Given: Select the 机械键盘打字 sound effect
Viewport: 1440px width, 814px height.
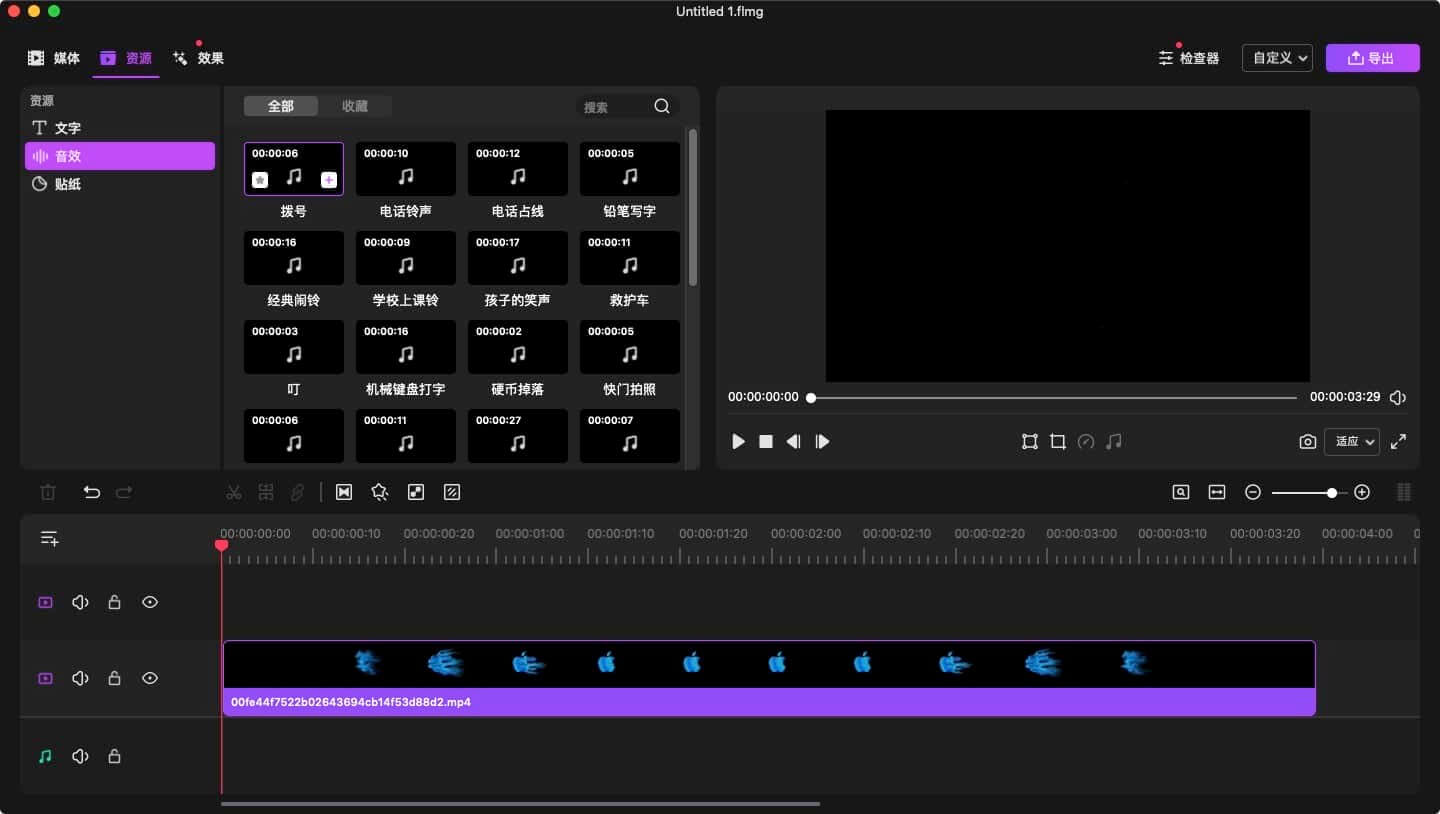Looking at the screenshot, I should coord(406,347).
